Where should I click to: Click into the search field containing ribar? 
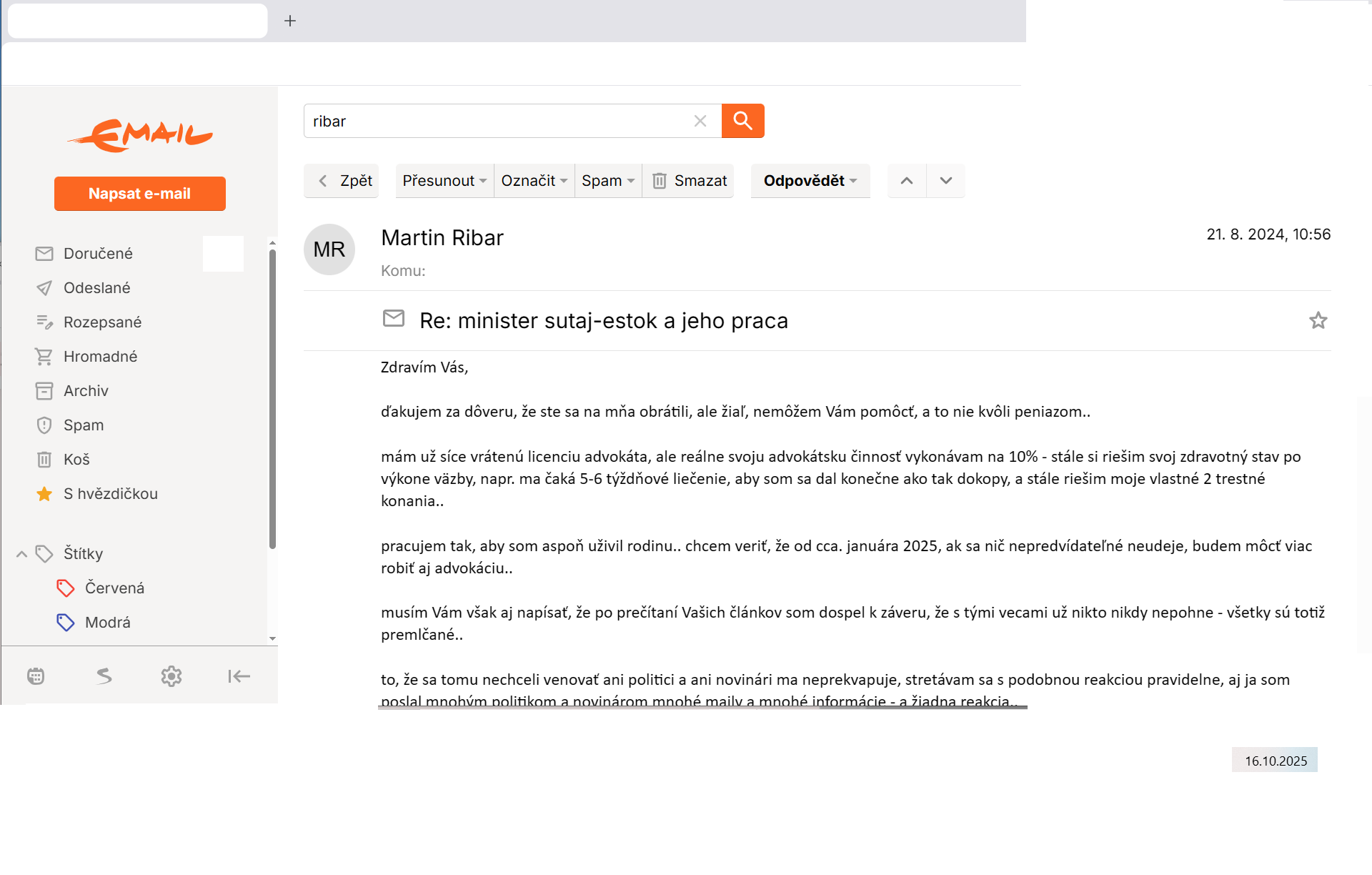click(x=493, y=121)
